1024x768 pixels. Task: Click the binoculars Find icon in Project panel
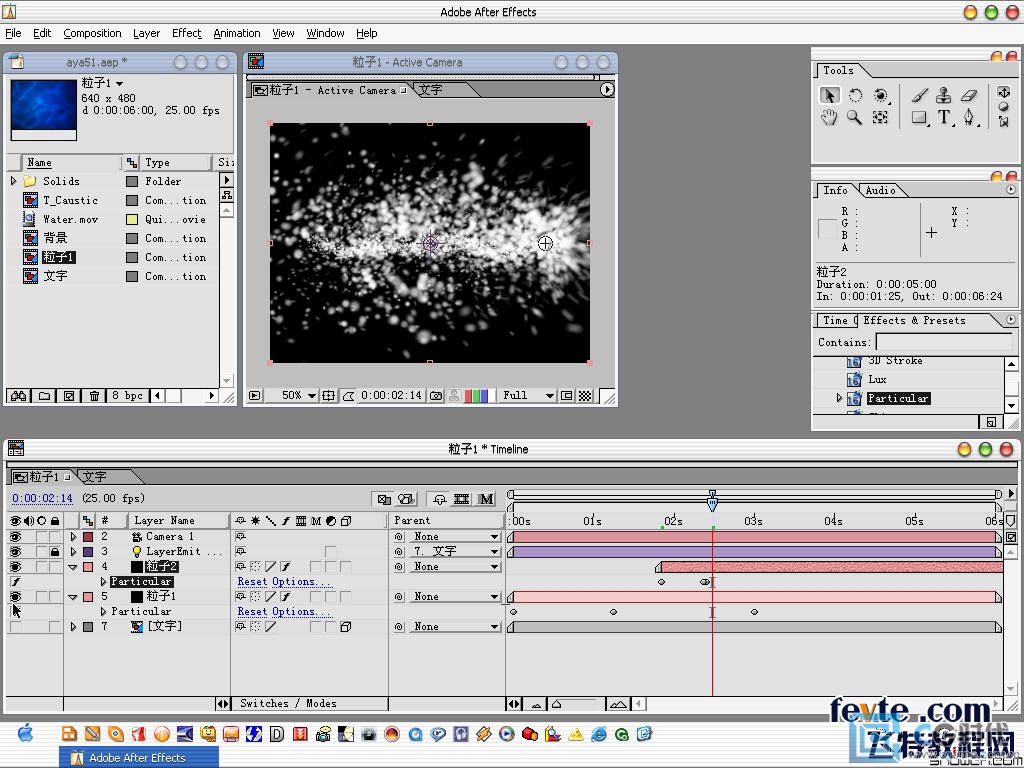pos(18,396)
